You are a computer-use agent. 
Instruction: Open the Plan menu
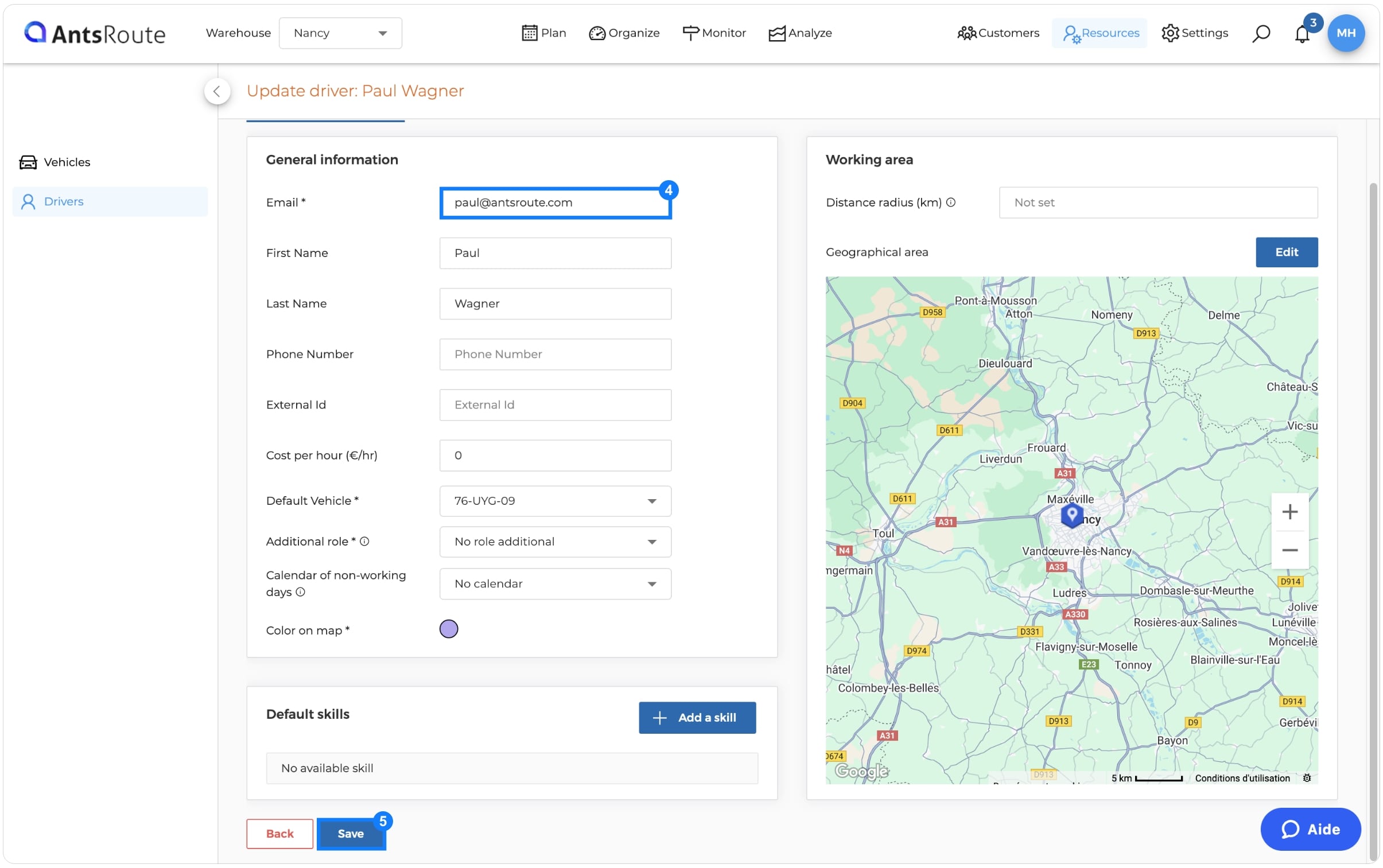click(543, 33)
